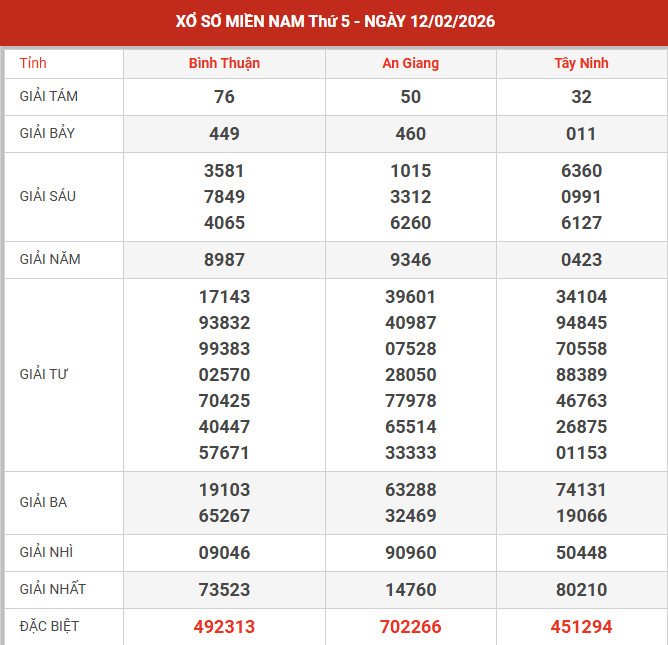
Task: Click the Bình Thuận province header
Action: [x=224, y=63]
